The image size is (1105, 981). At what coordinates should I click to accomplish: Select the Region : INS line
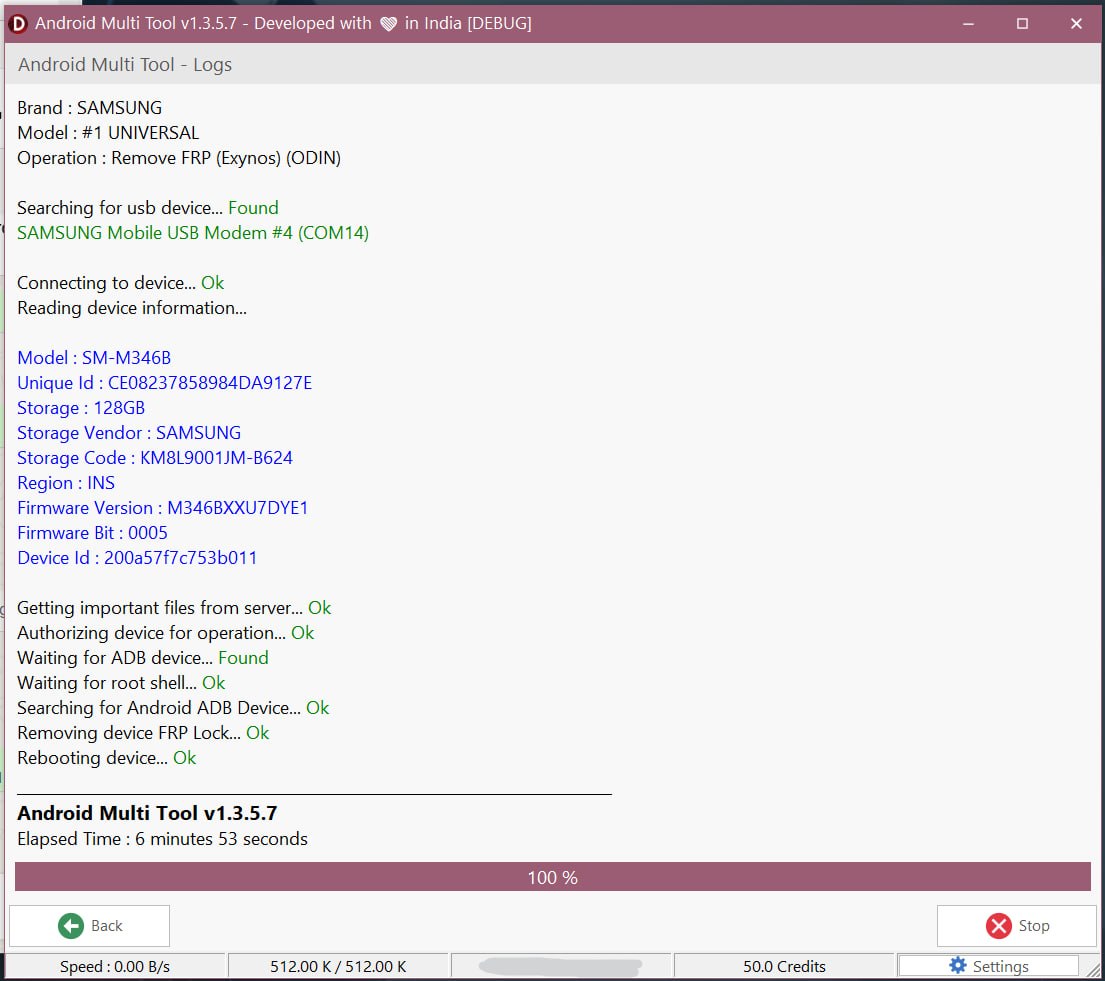(x=66, y=483)
